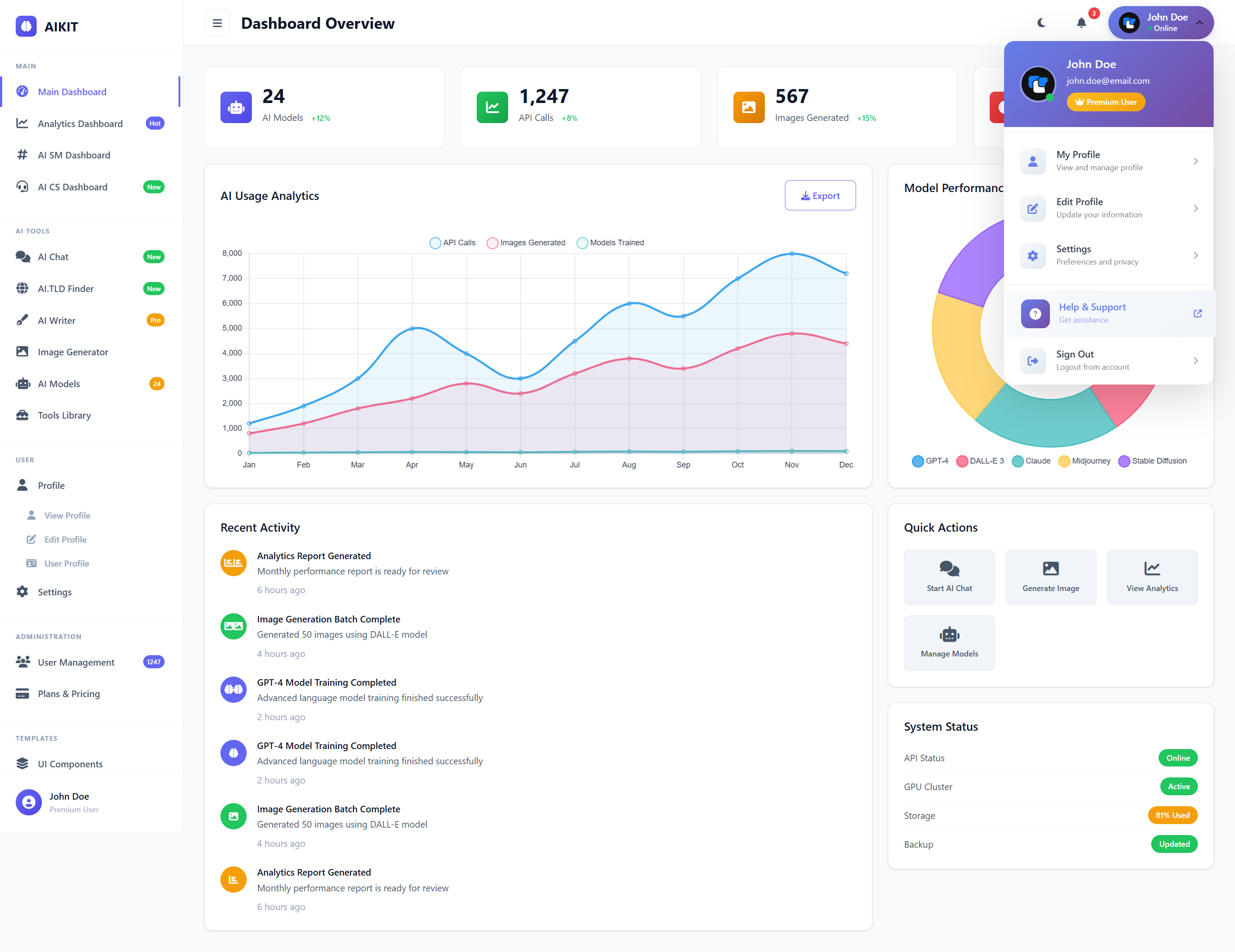Click View Analytics quick action

1151,577
